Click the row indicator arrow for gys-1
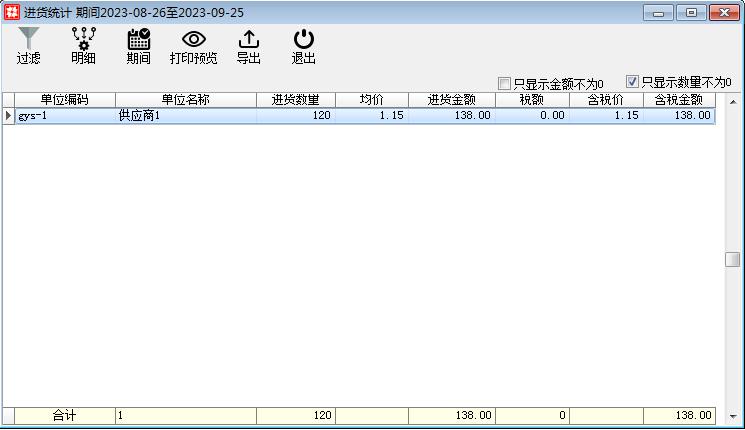745x430 pixels. click(x=9, y=116)
